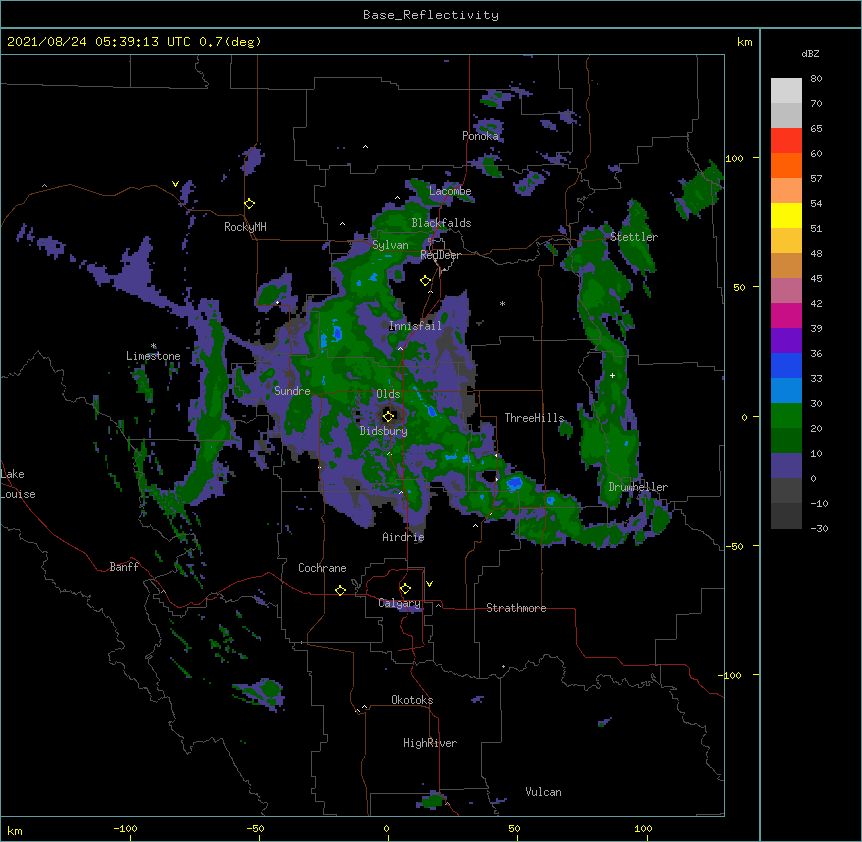Image resolution: width=862 pixels, height=842 pixels.
Task: Click the blue storm core southeast of ThreeHills
Action: point(515,483)
